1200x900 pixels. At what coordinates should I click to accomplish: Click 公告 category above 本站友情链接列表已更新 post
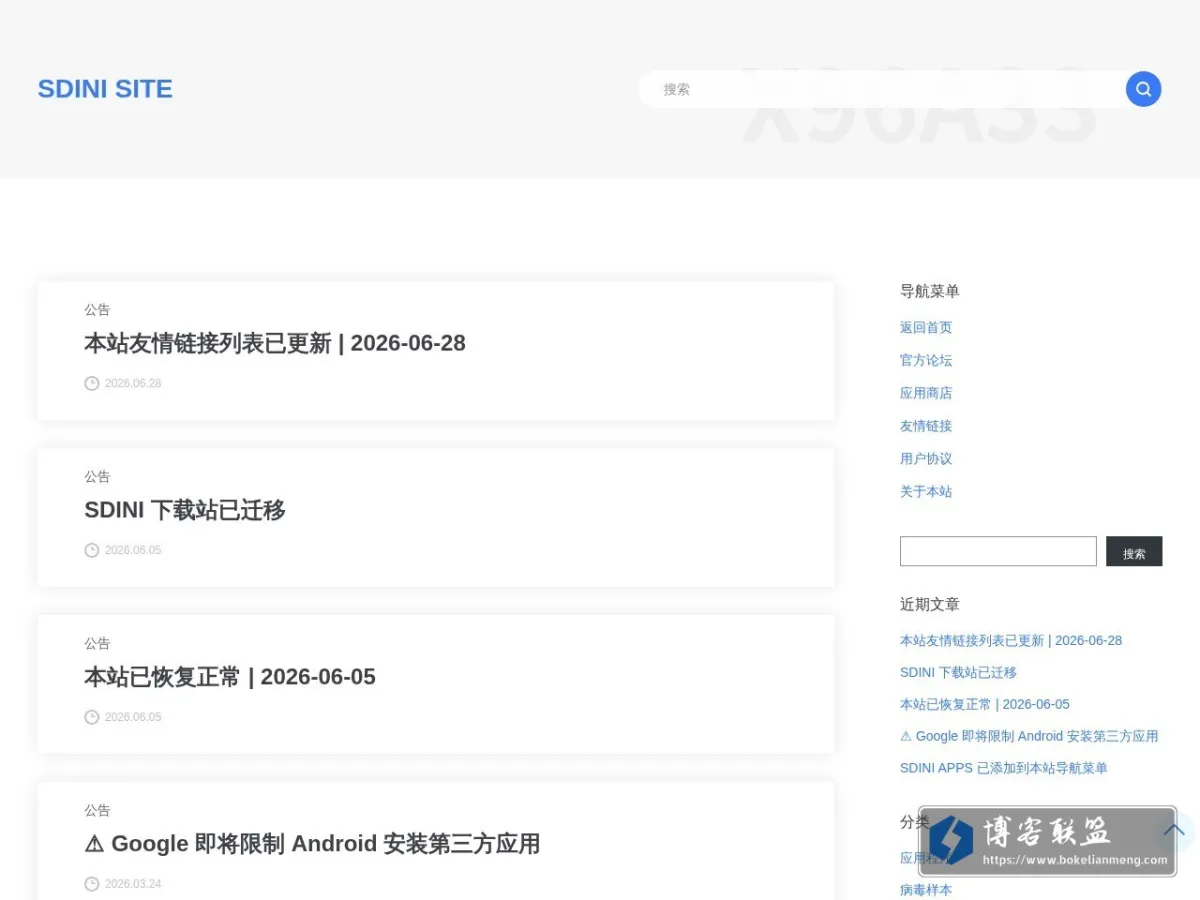tap(97, 310)
